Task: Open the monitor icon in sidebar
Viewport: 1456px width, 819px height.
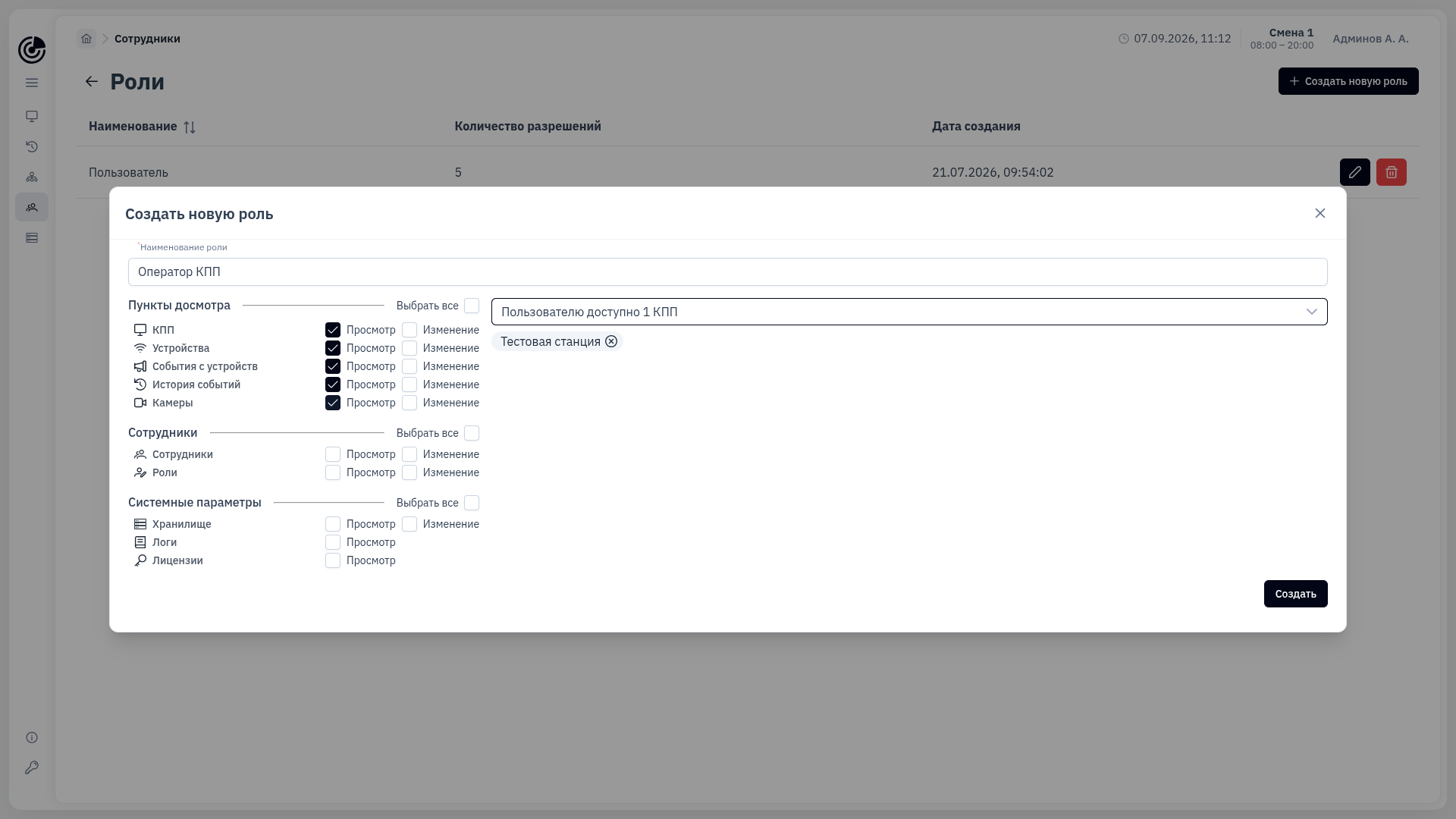Action: pyautogui.click(x=32, y=116)
